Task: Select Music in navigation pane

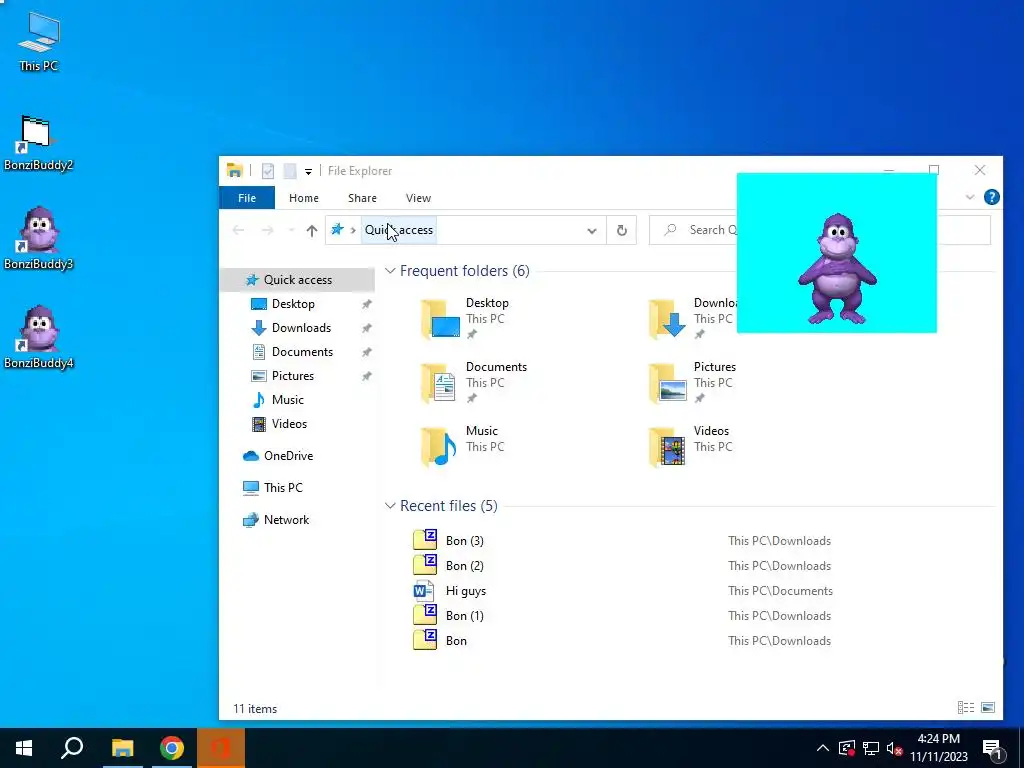Action: [287, 400]
